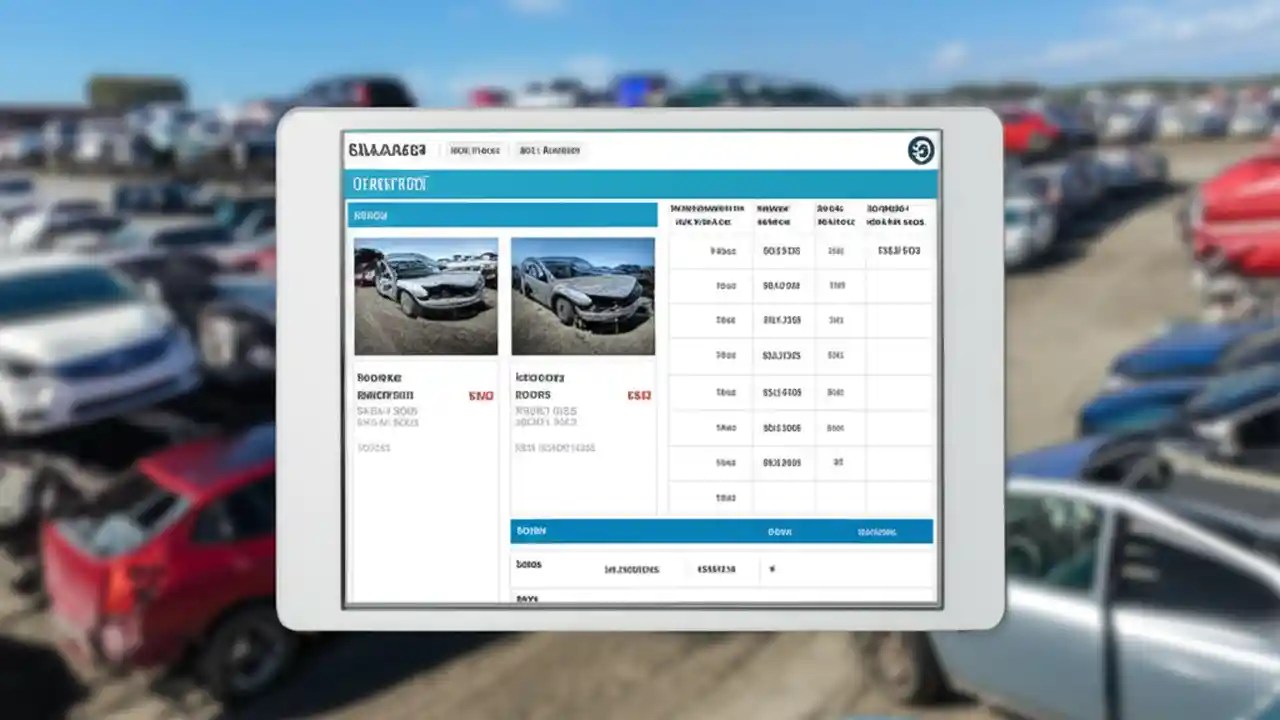The width and height of the screenshot is (1280, 720).
Task: Open the circular search icon in the header
Action: tap(921, 151)
